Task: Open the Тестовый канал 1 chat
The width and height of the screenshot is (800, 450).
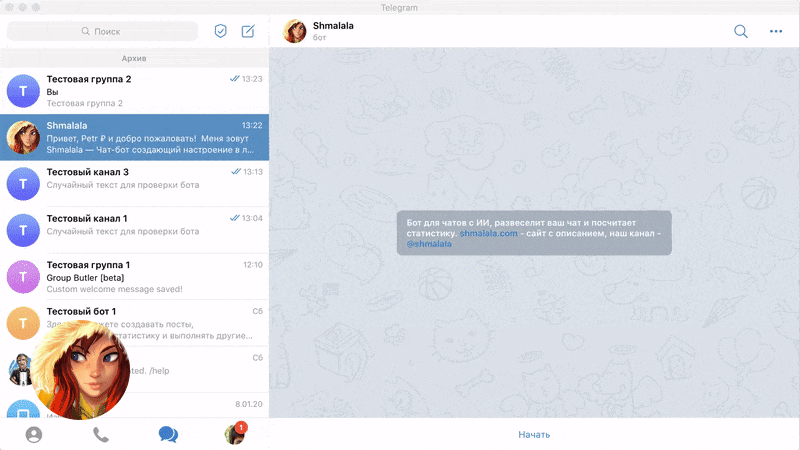Action: click(134, 230)
